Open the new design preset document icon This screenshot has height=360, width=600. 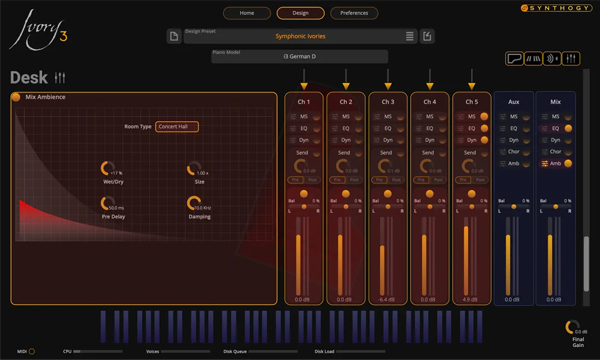click(174, 36)
